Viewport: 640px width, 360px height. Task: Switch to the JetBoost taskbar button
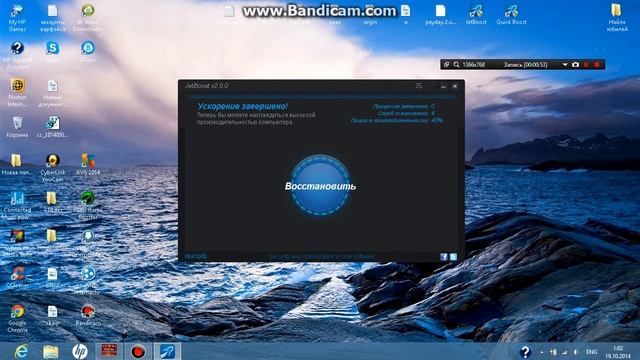[x=167, y=351]
